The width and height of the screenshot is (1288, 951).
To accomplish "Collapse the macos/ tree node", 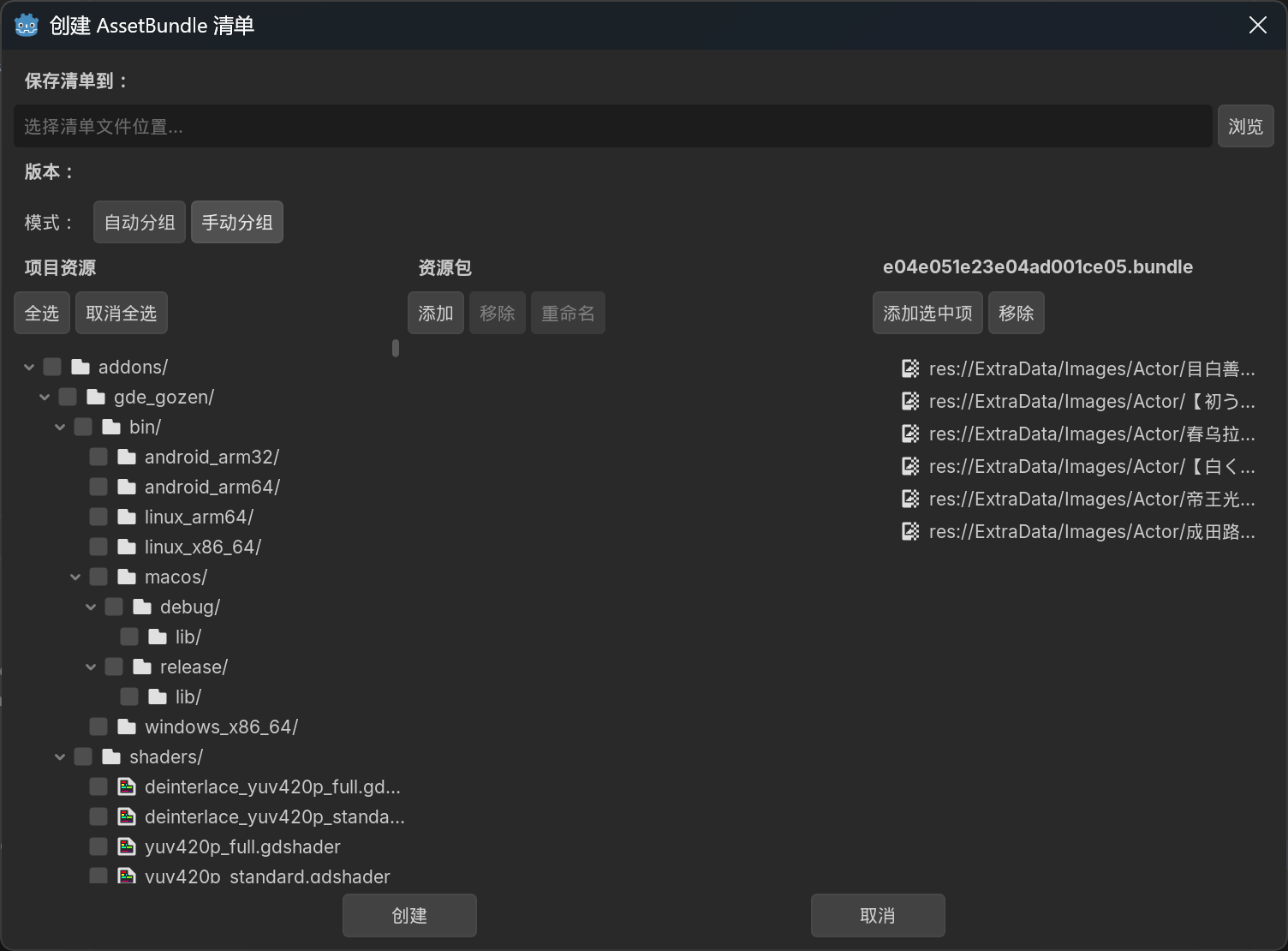I will click(75, 577).
